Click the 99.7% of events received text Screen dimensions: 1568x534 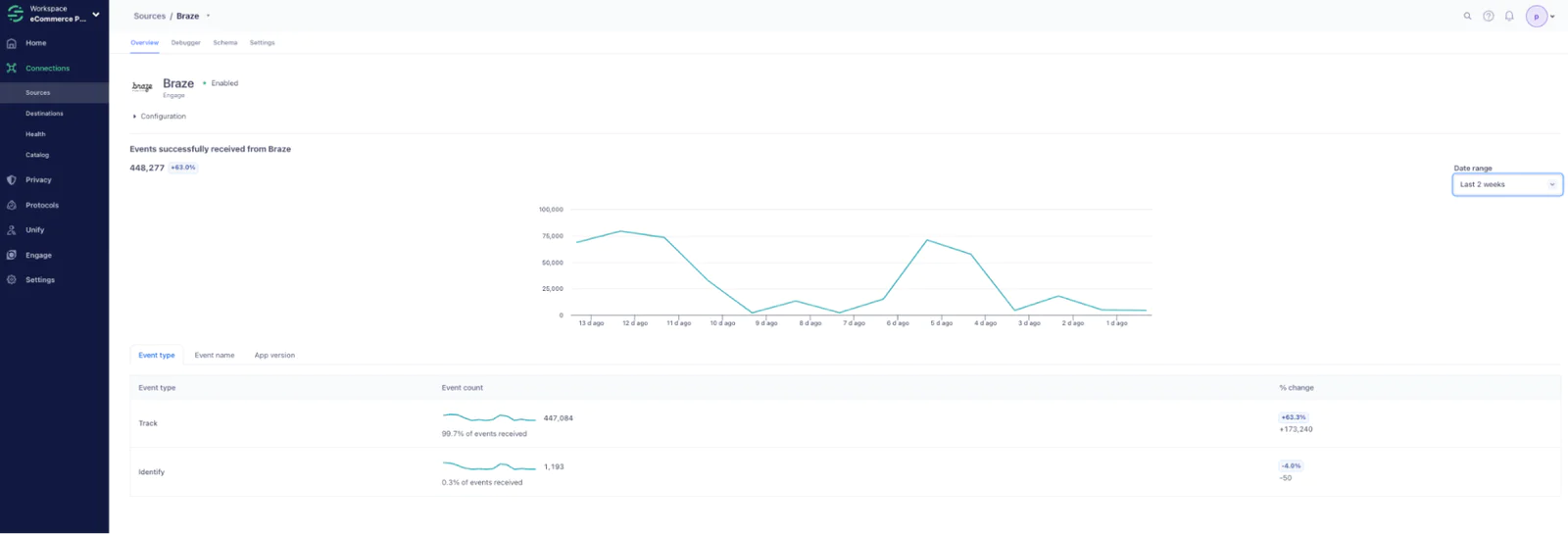tap(484, 434)
